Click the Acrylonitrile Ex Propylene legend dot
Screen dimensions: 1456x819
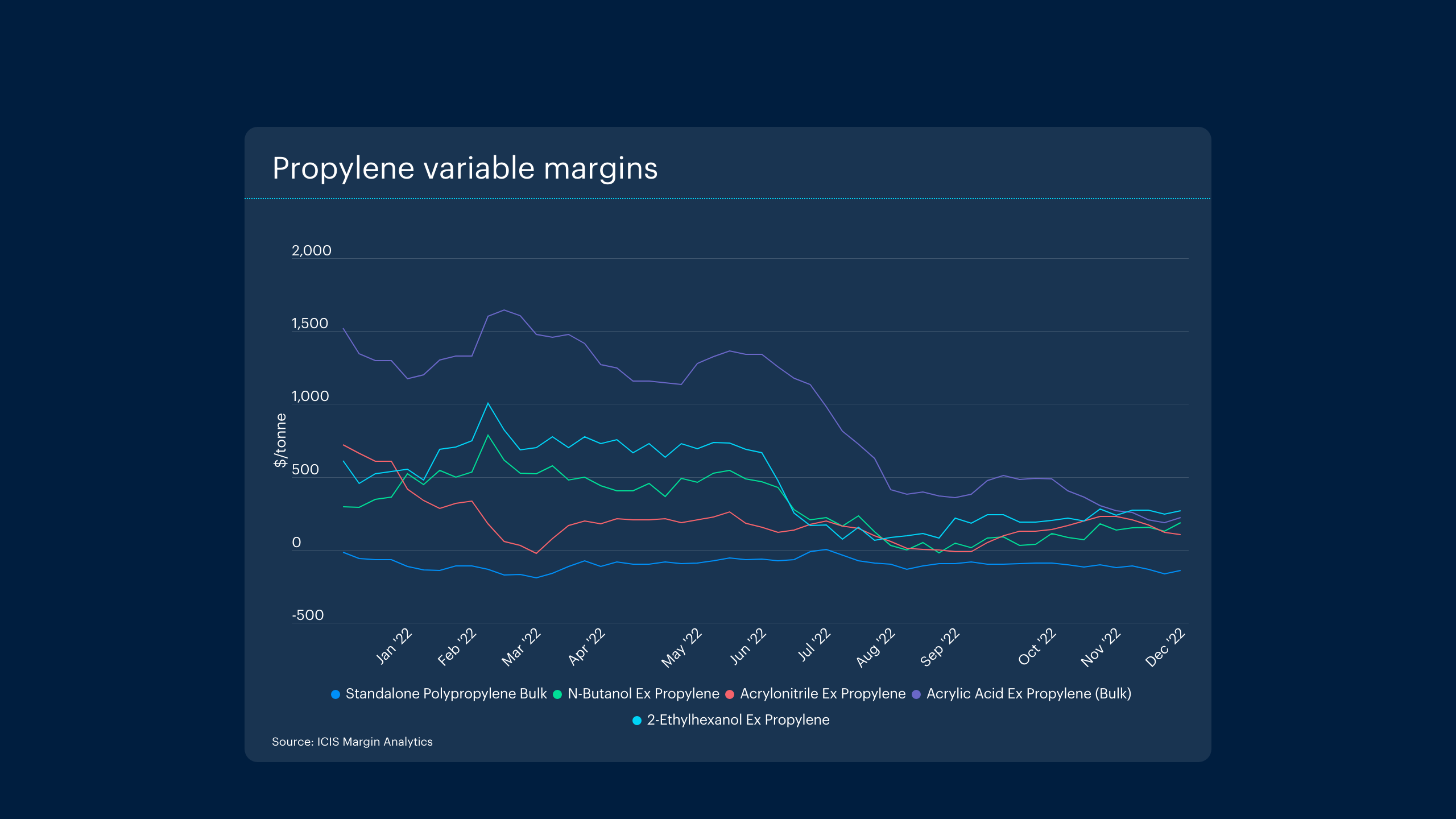tap(730, 694)
